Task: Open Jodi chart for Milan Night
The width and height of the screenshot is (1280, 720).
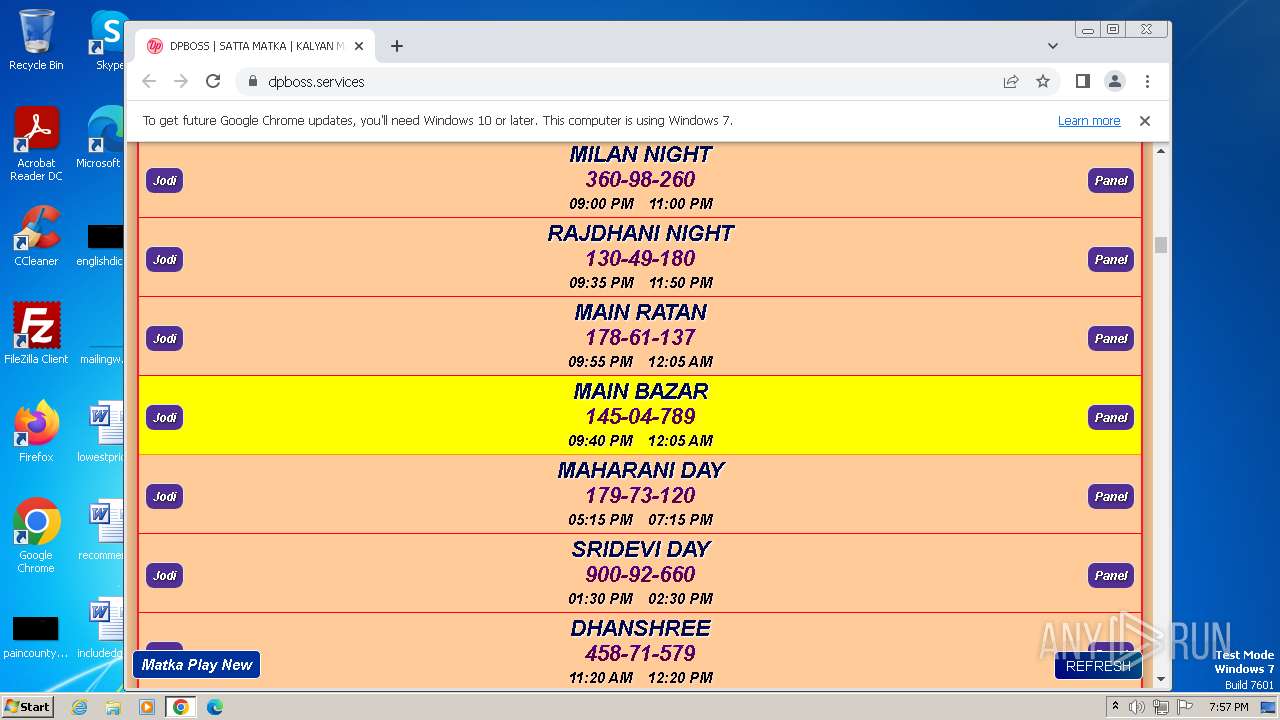Action: tap(165, 180)
